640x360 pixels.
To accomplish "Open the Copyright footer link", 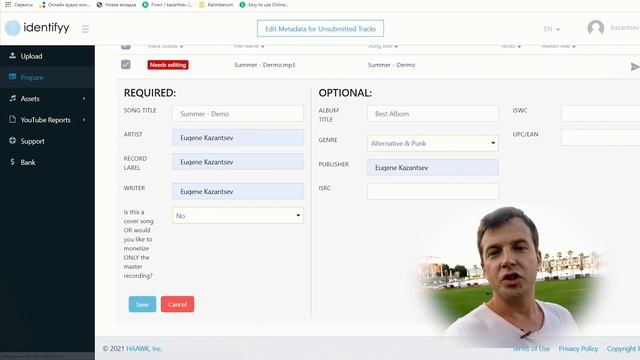I will tap(623, 349).
